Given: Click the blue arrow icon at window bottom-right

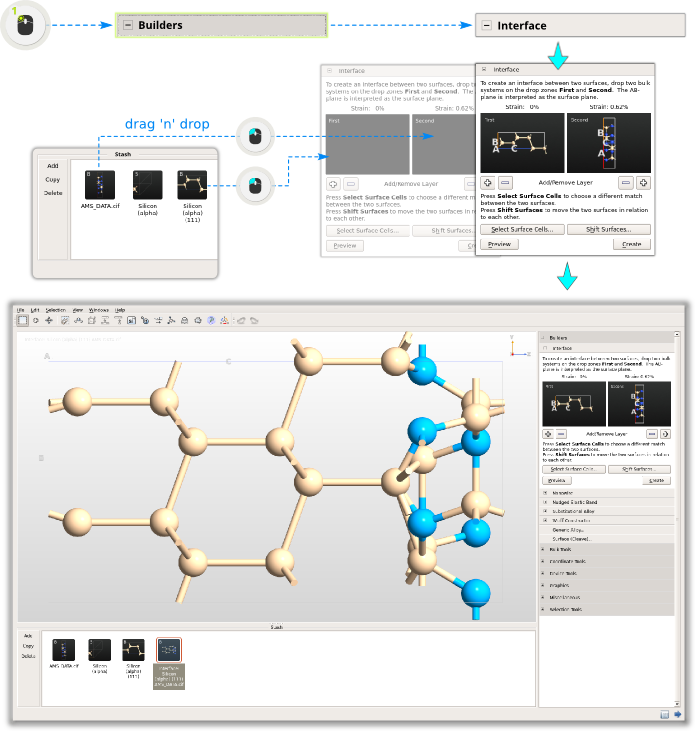Looking at the screenshot, I should 678,714.
